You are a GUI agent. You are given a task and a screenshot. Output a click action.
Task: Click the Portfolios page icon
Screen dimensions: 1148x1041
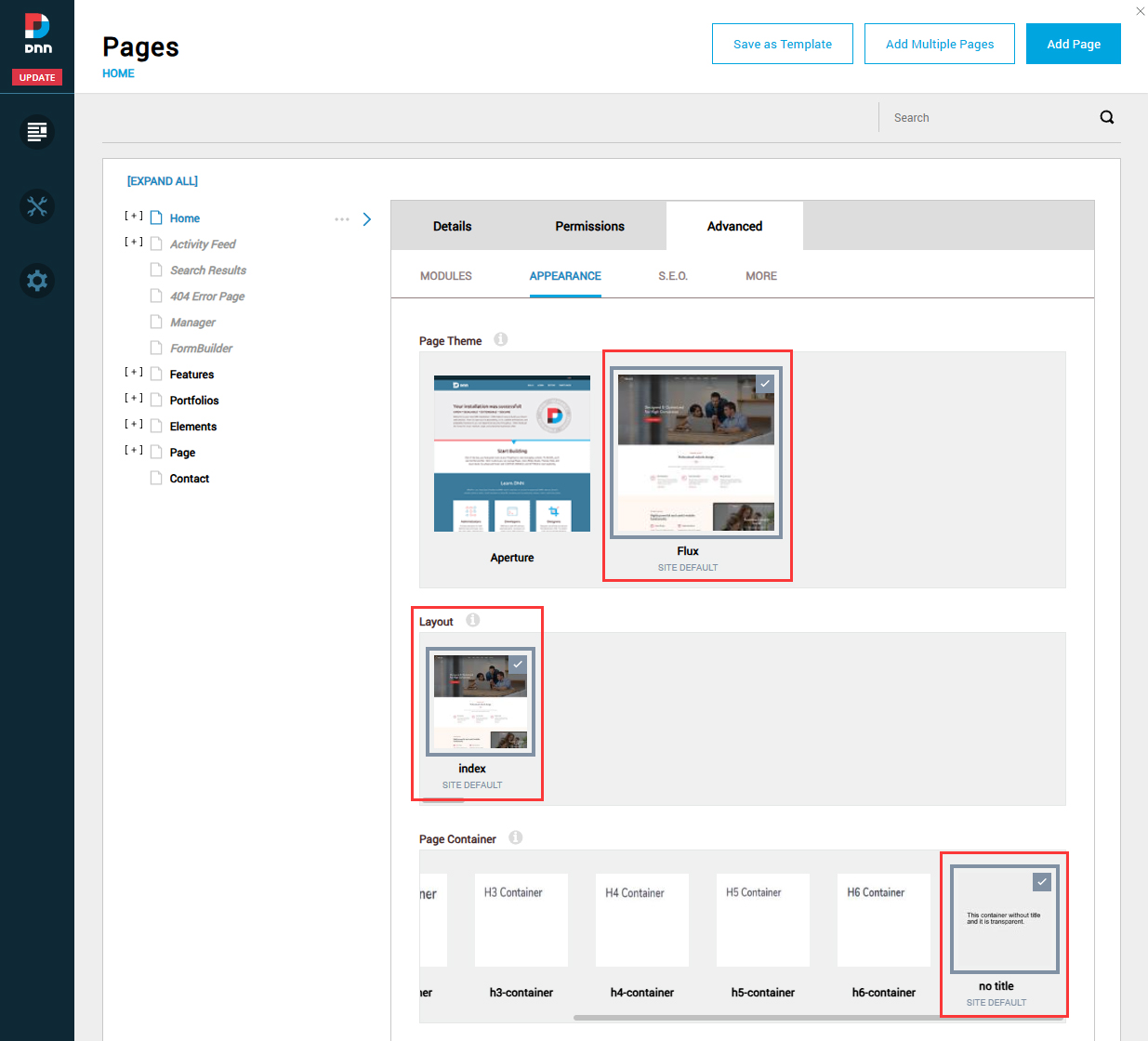[x=156, y=400]
